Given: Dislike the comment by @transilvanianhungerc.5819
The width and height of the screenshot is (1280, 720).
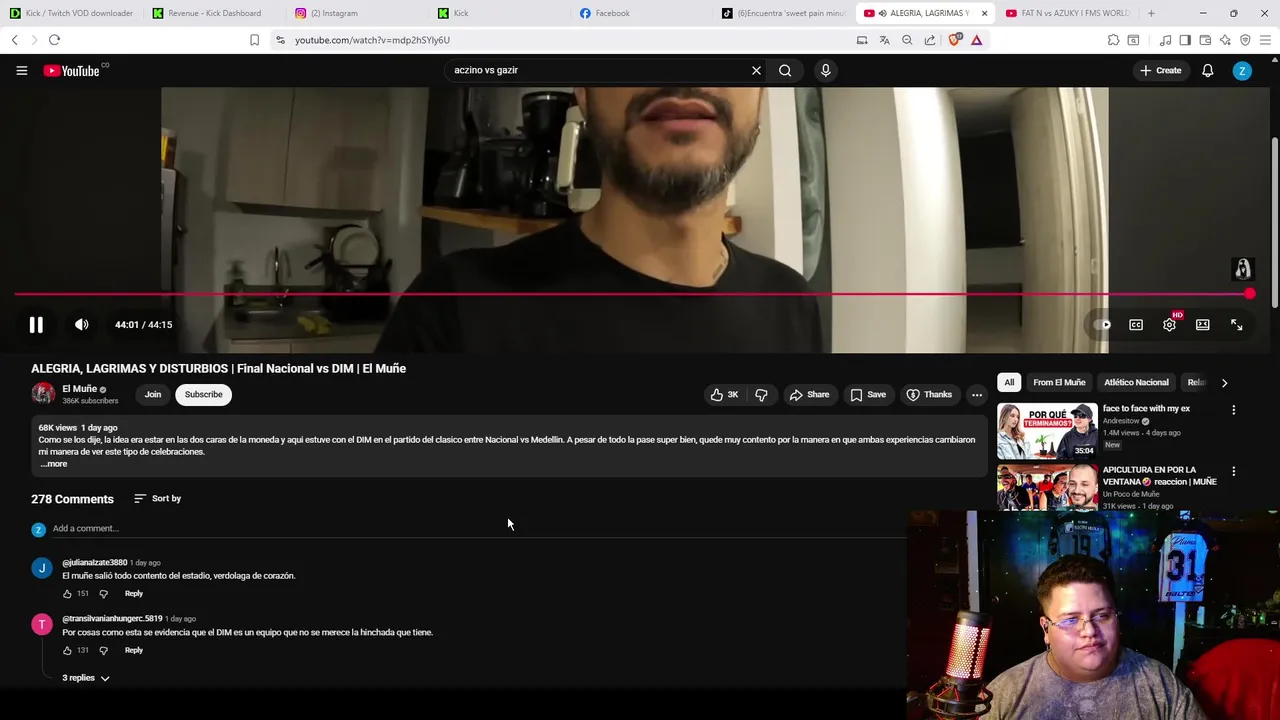Looking at the screenshot, I should pyautogui.click(x=103, y=650).
